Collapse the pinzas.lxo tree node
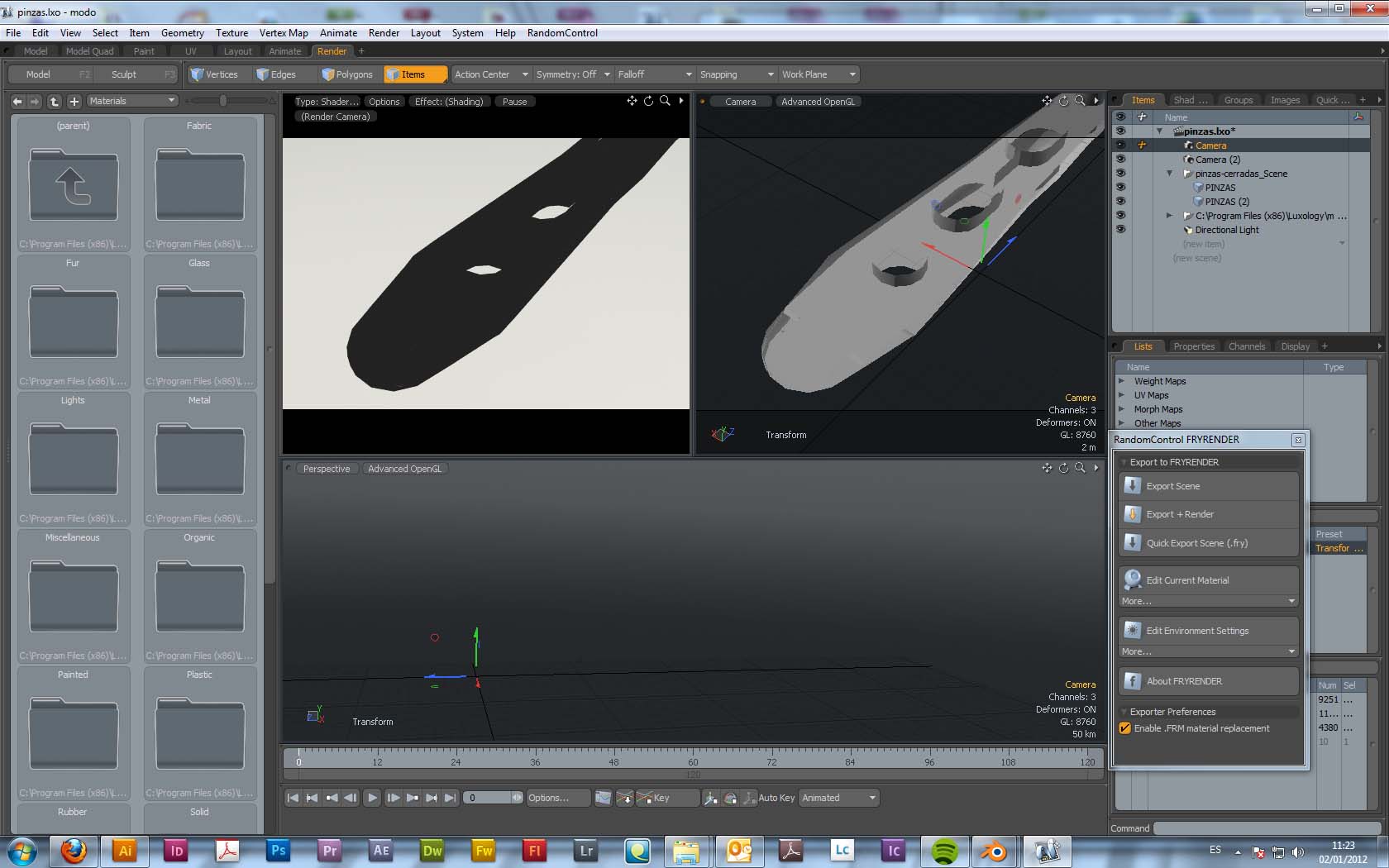 point(1159,131)
